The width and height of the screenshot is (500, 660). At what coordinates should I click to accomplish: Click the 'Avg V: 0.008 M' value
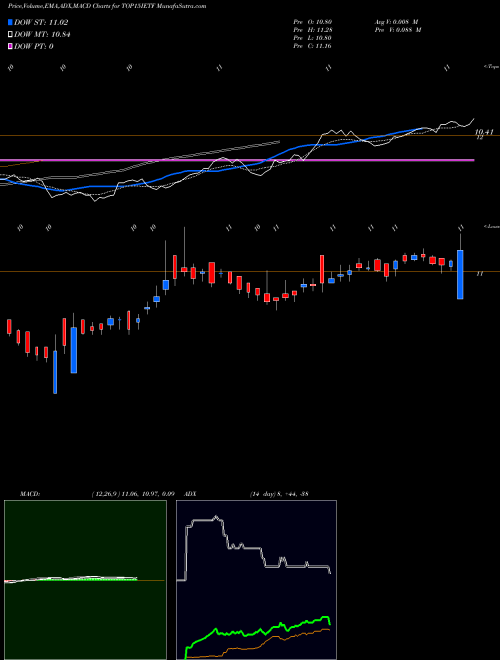point(396,22)
